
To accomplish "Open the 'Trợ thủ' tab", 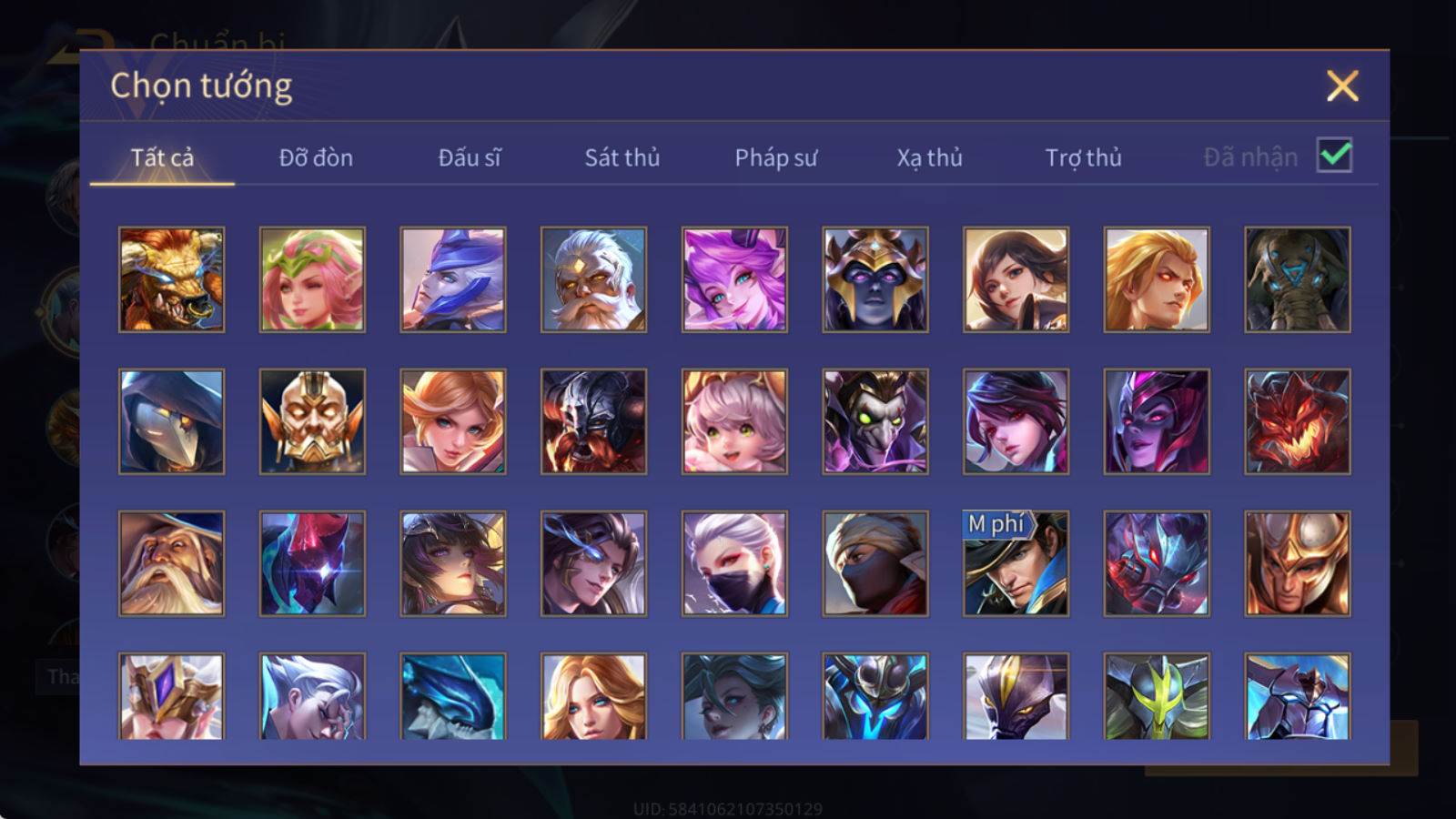I will [1083, 157].
